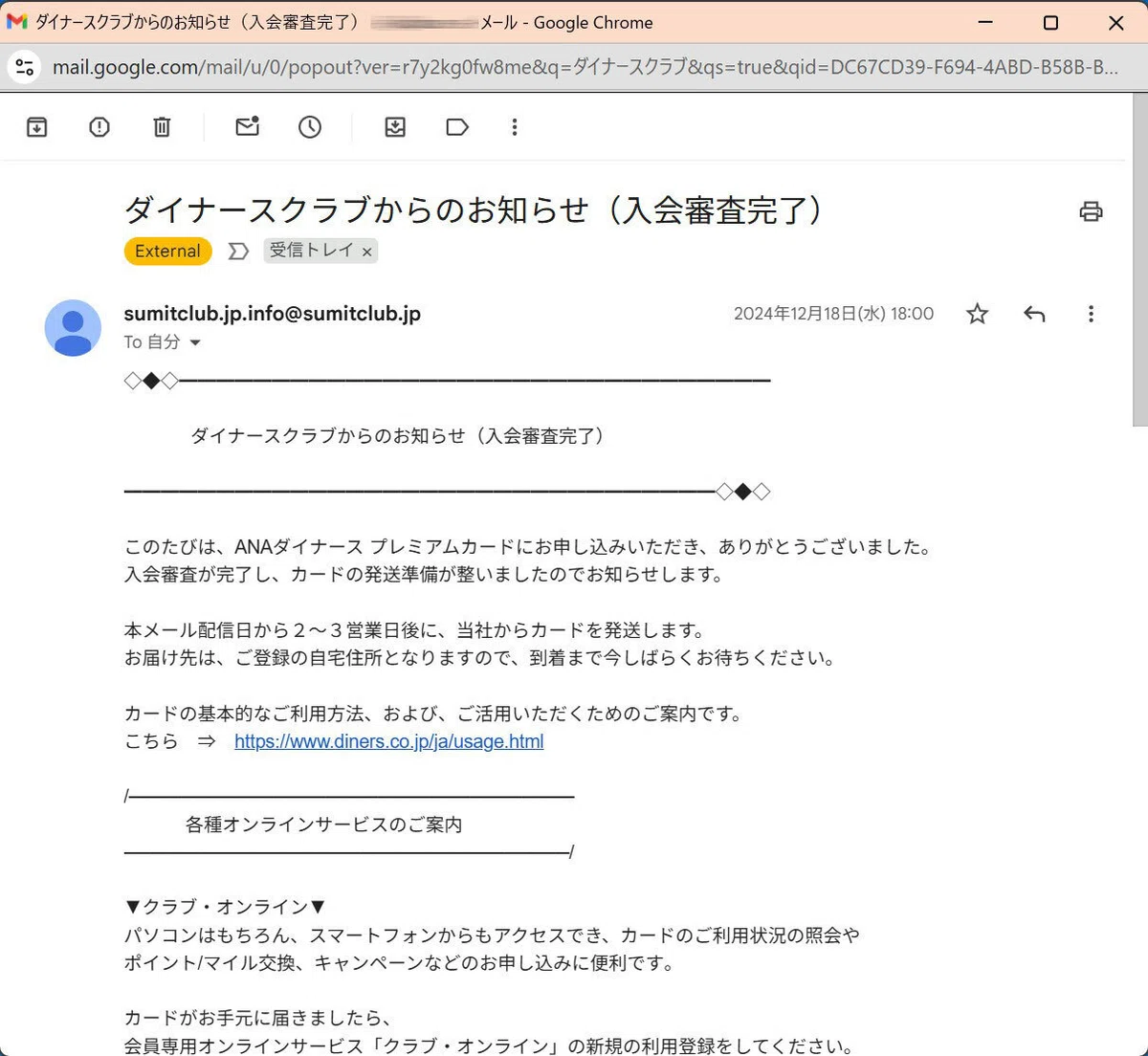This screenshot has width=1148, height=1056.
Task: Click the URL in the address bar
Action: (x=585, y=67)
